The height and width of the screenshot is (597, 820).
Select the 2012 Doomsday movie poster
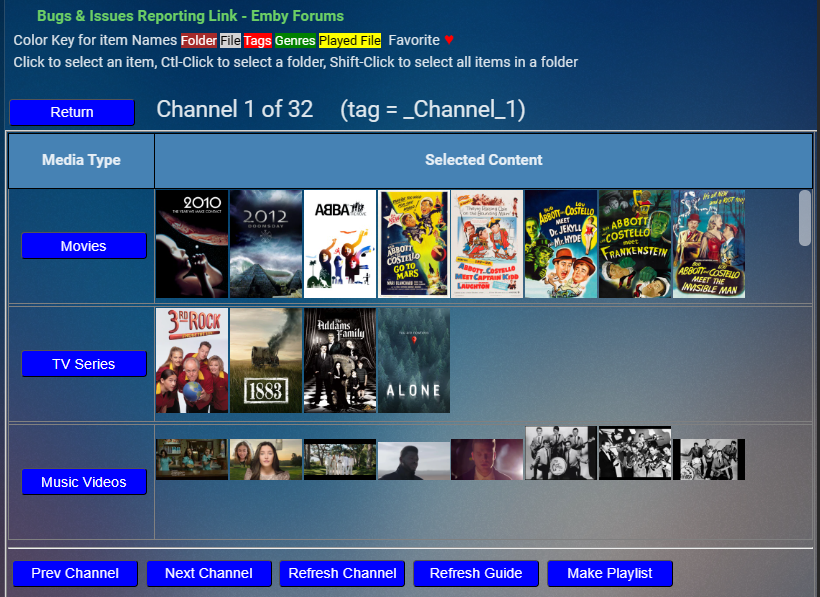pos(266,244)
